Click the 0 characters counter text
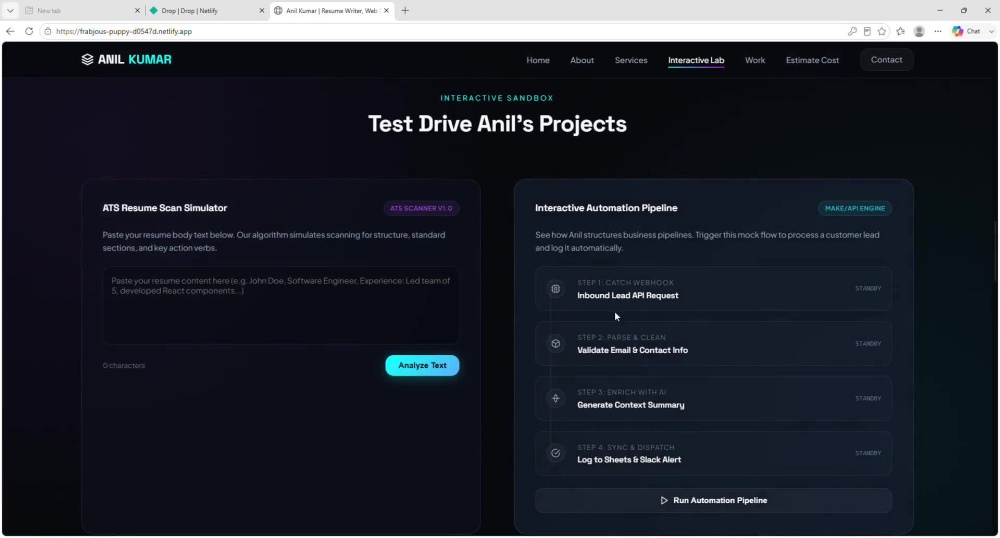The image size is (1000, 538). click(x=124, y=365)
